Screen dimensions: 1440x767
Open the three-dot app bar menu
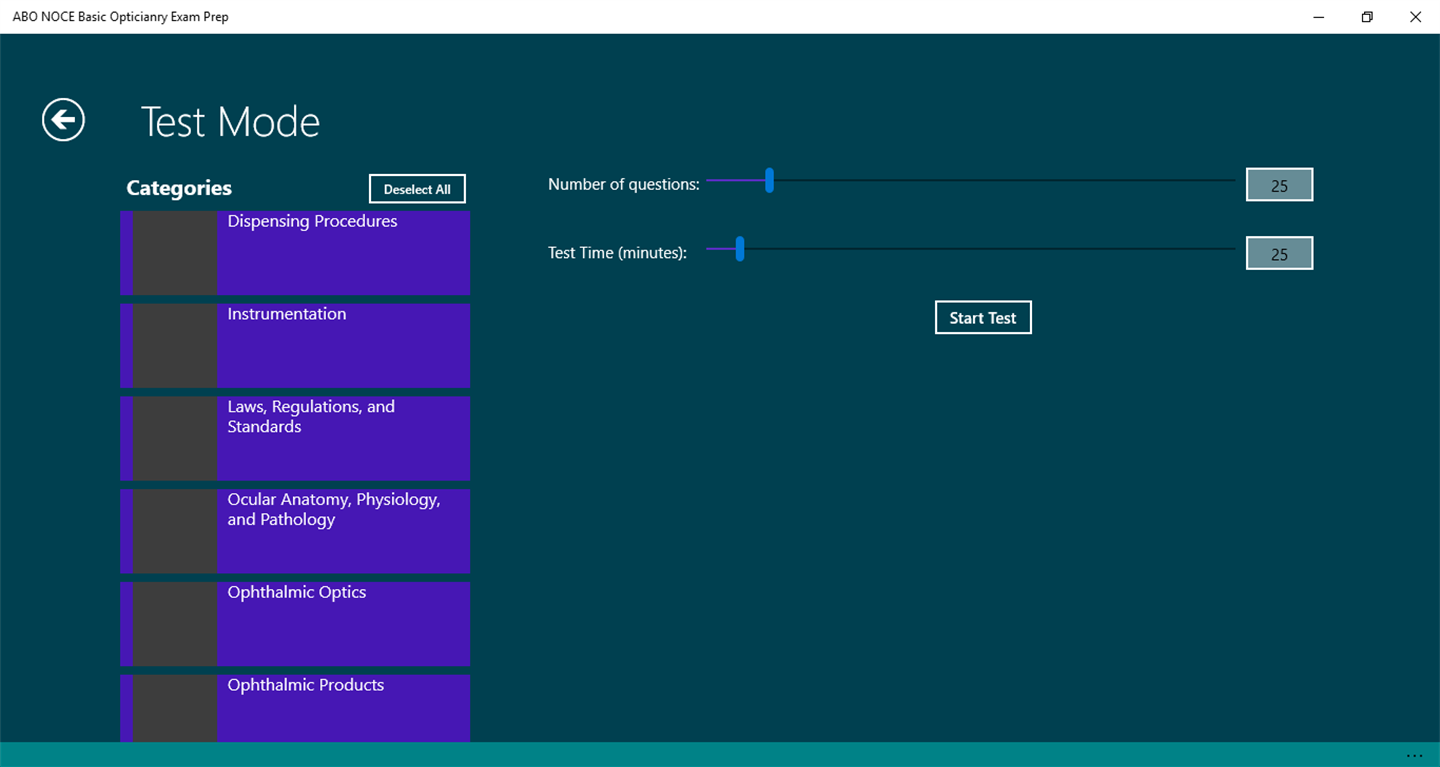coord(1414,755)
